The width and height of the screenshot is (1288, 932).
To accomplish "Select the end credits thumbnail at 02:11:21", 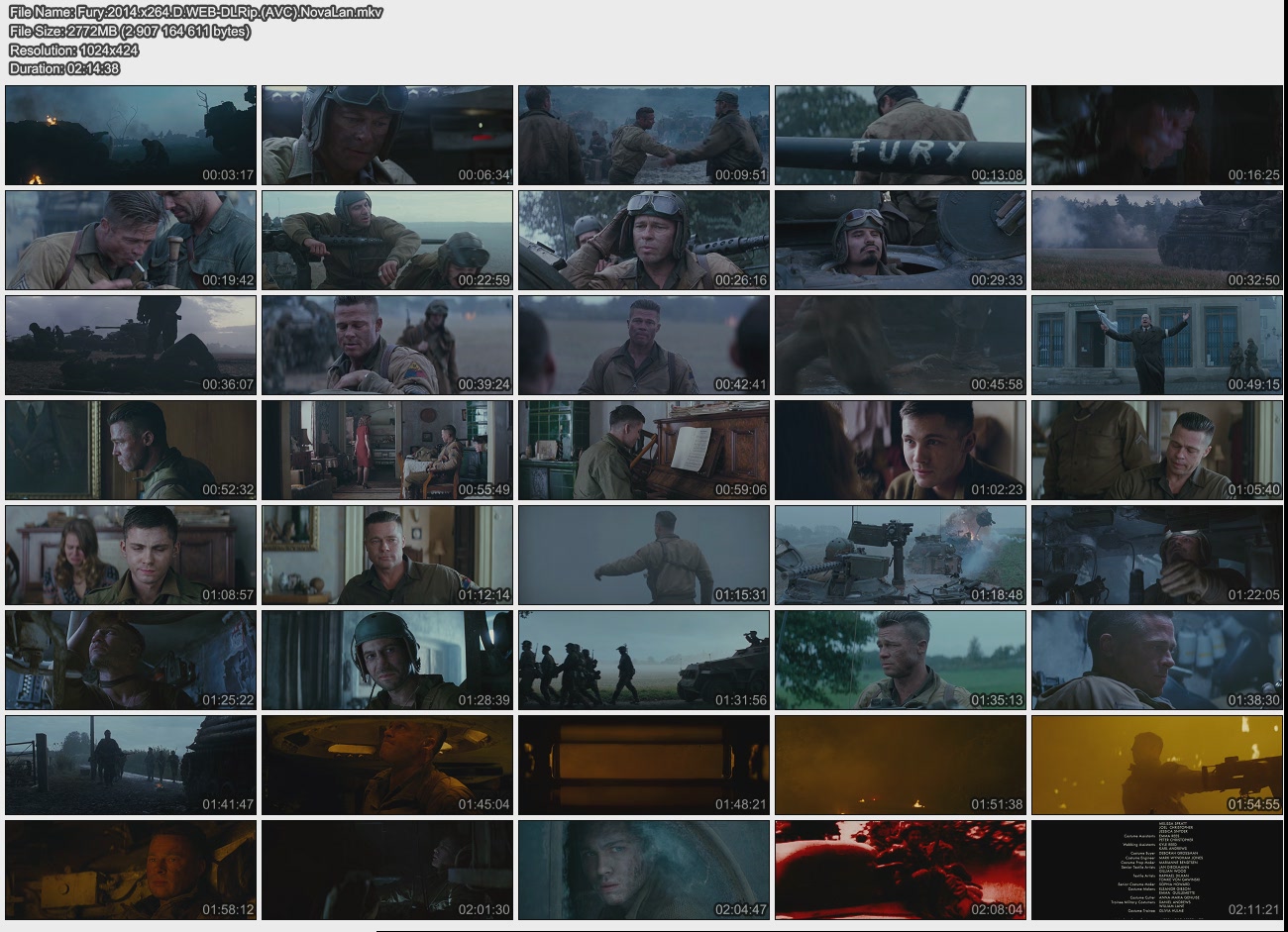I will 1156,870.
